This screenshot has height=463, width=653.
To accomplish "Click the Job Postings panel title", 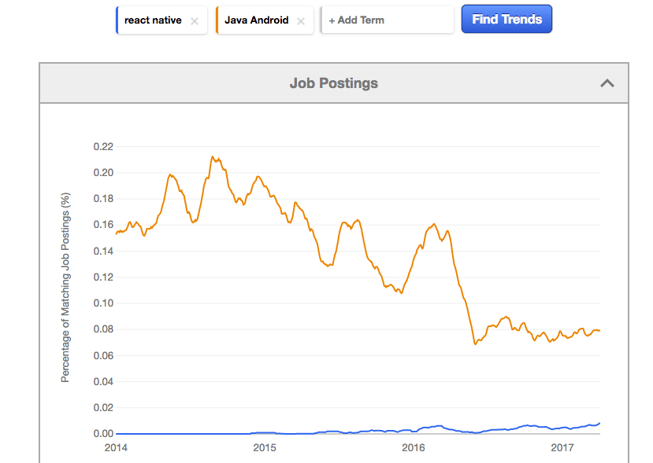I will click(333, 83).
